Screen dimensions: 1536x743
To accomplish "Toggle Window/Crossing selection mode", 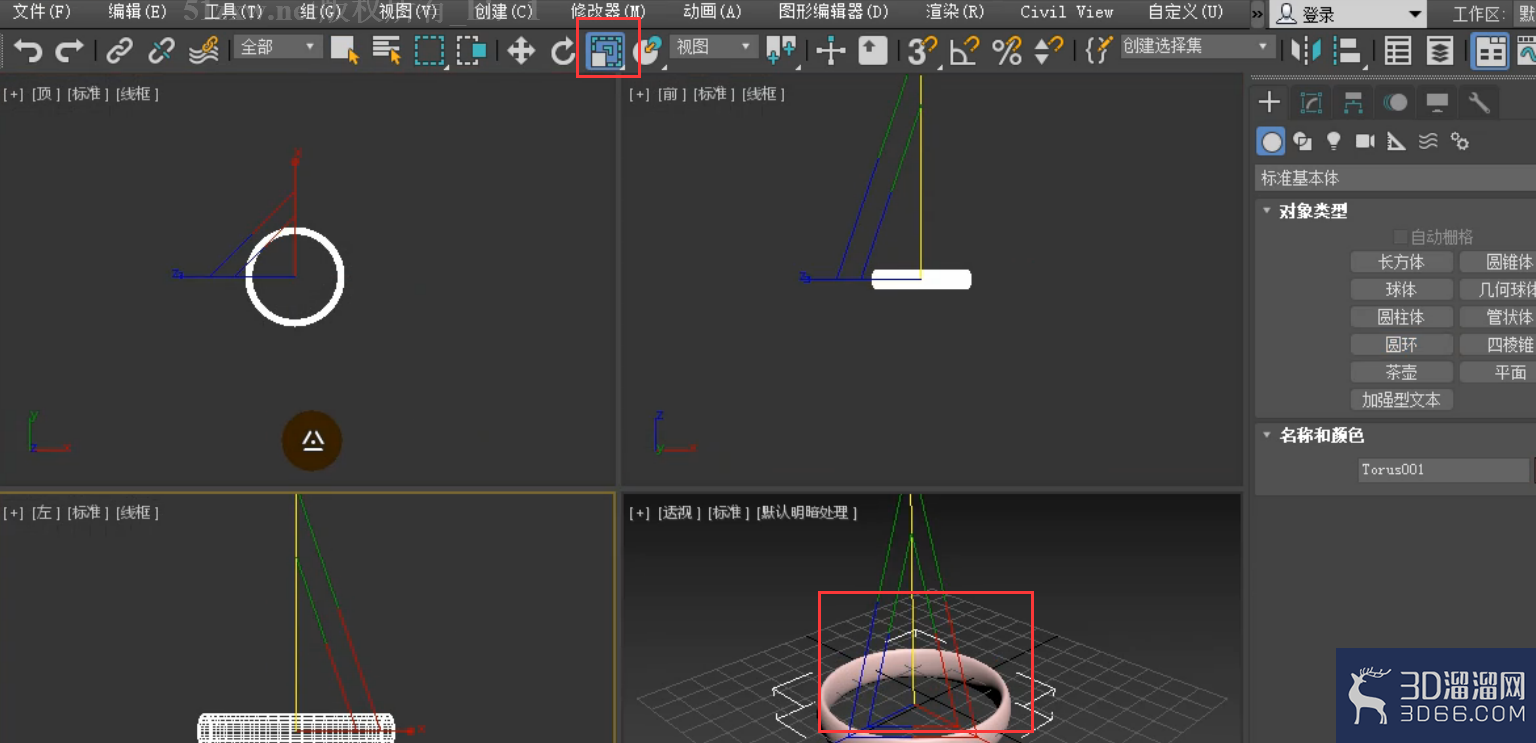I will pyautogui.click(x=471, y=51).
